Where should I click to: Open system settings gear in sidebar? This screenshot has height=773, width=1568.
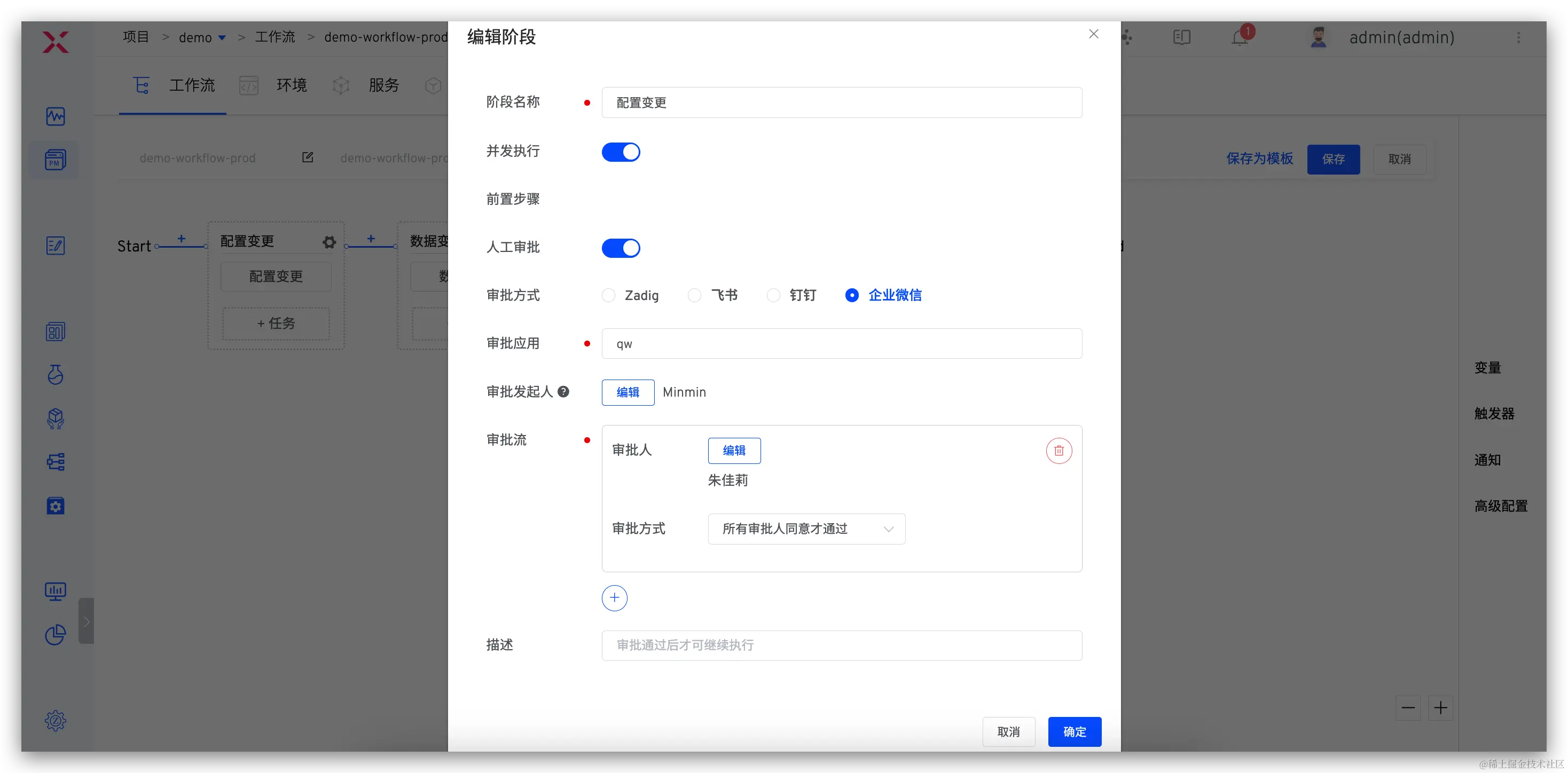[56, 721]
